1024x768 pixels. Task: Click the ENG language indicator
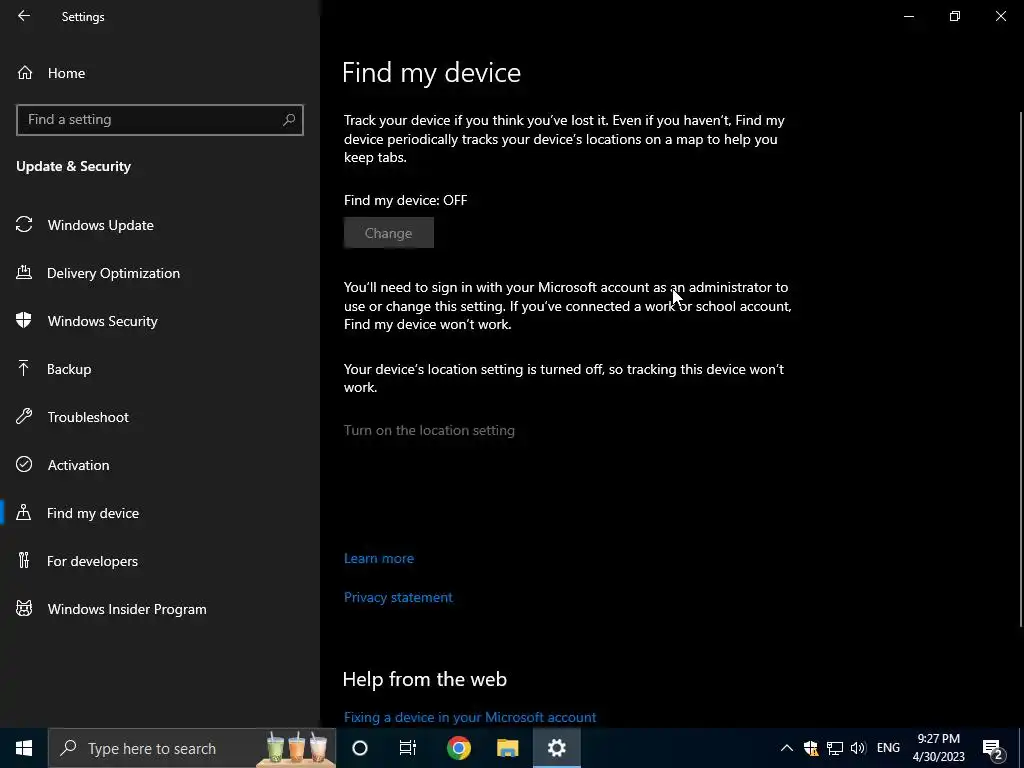pyautogui.click(x=888, y=748)
